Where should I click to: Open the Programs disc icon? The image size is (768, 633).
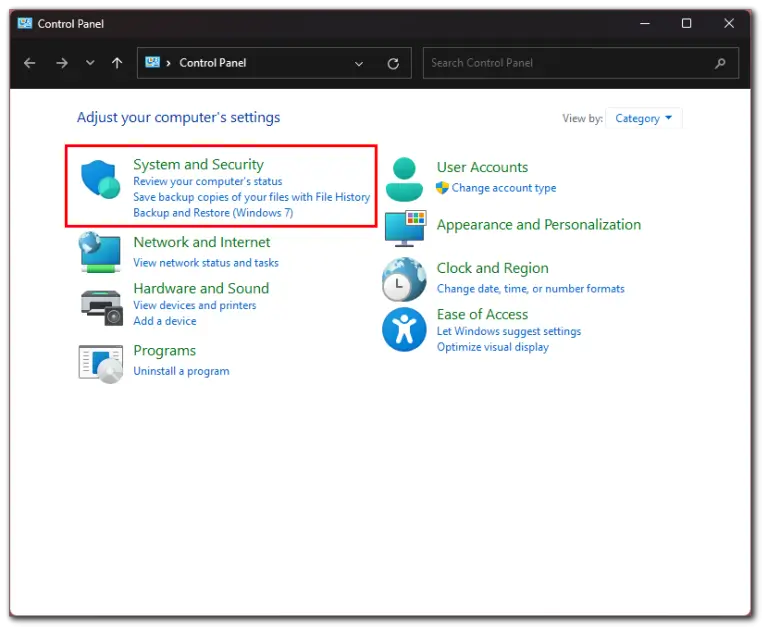[101, 364]
